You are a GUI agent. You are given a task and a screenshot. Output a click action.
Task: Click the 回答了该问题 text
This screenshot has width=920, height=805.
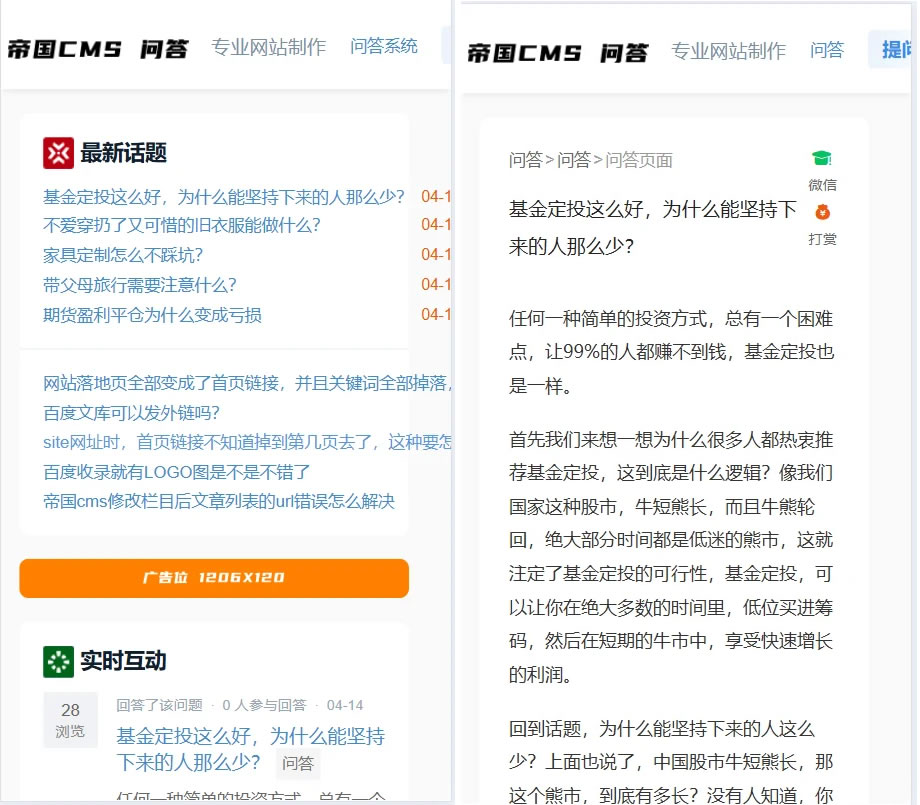click(x=159, y=705)
